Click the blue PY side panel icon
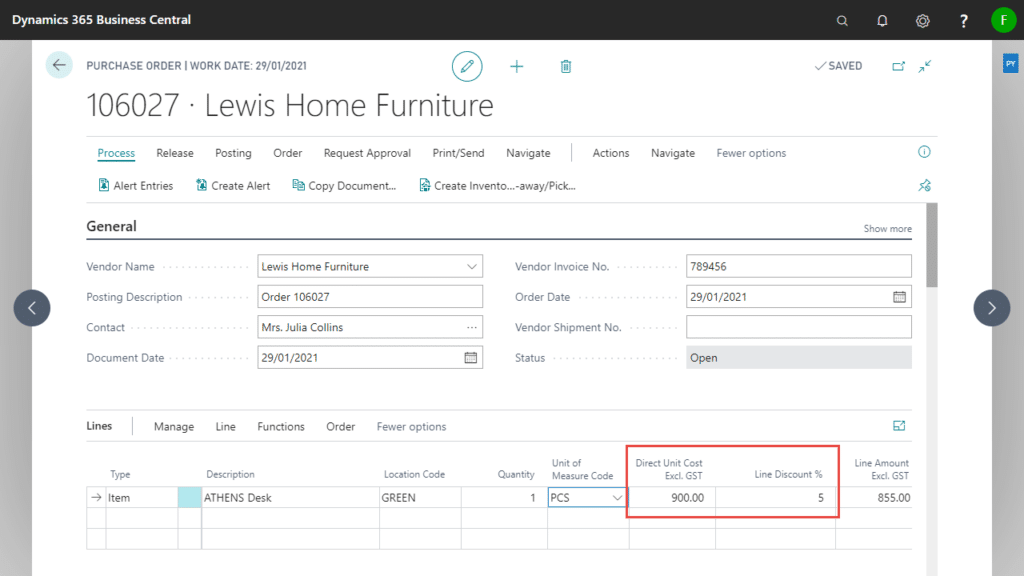The image size is (1024, 576). click(x=1010, y=64)
